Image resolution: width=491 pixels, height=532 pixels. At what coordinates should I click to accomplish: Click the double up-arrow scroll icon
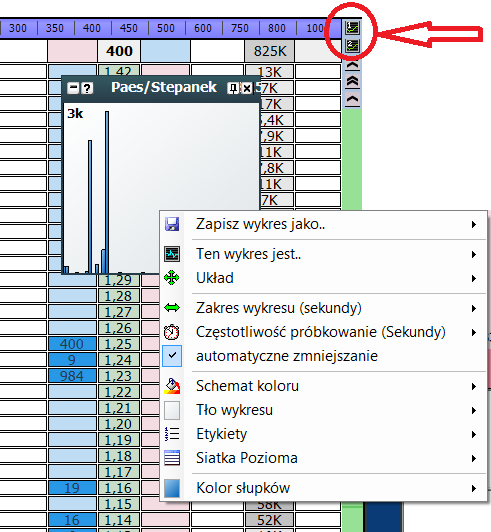tap(353, 81)
